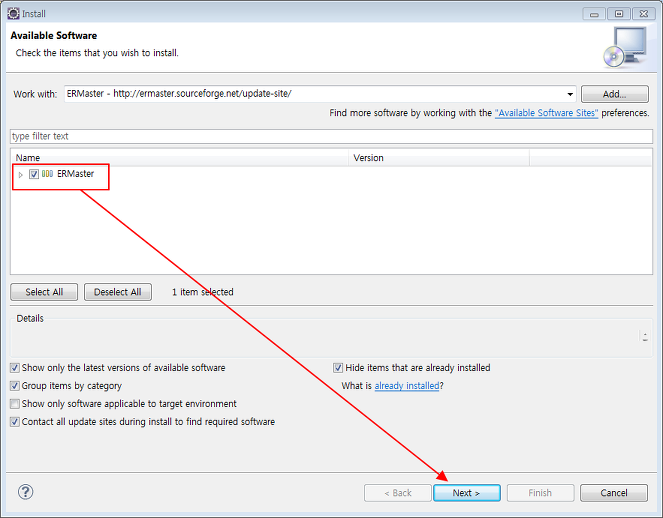This screenshot has height=518, width=663.
Task: Minimize the Install window
Action: click(594, 14)
